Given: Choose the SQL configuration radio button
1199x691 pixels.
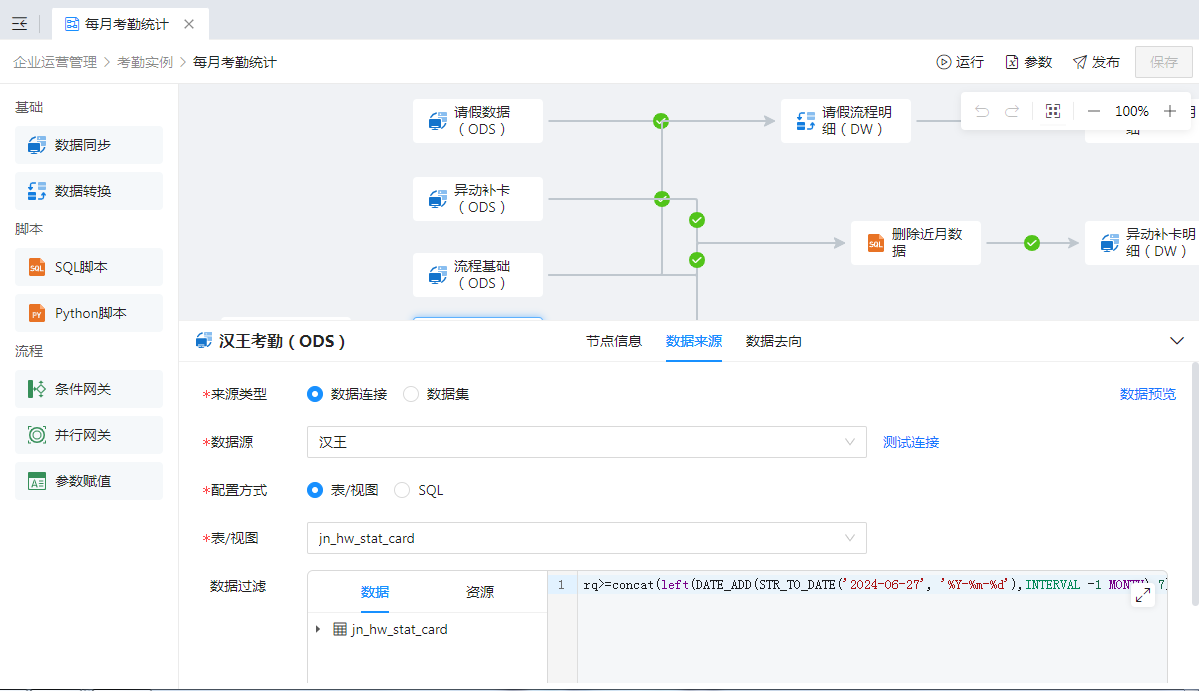Looking at the screenshot, I should [x=402, y=490].
